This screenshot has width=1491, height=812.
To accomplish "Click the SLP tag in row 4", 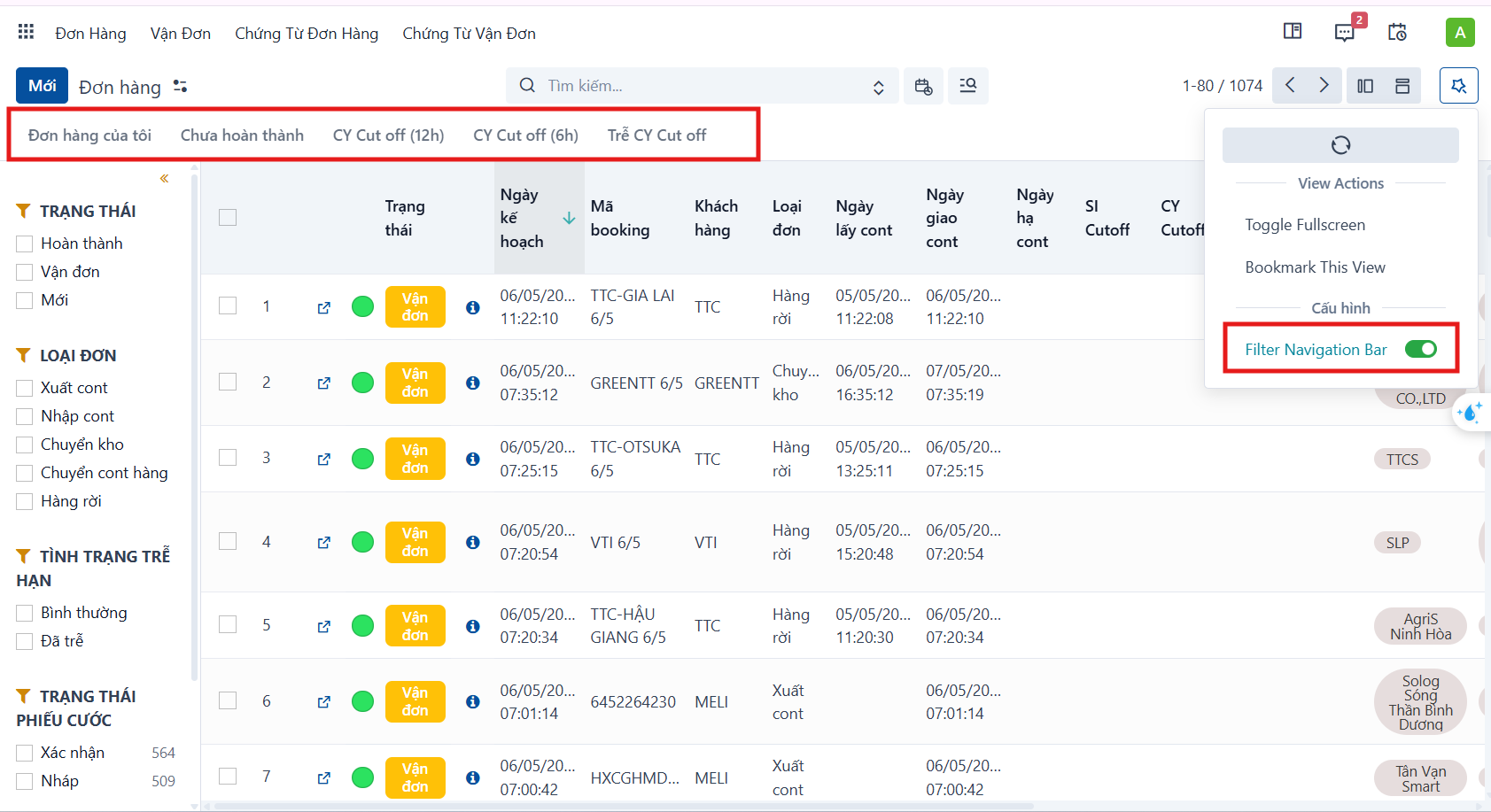I will (x=1398, y=543).
